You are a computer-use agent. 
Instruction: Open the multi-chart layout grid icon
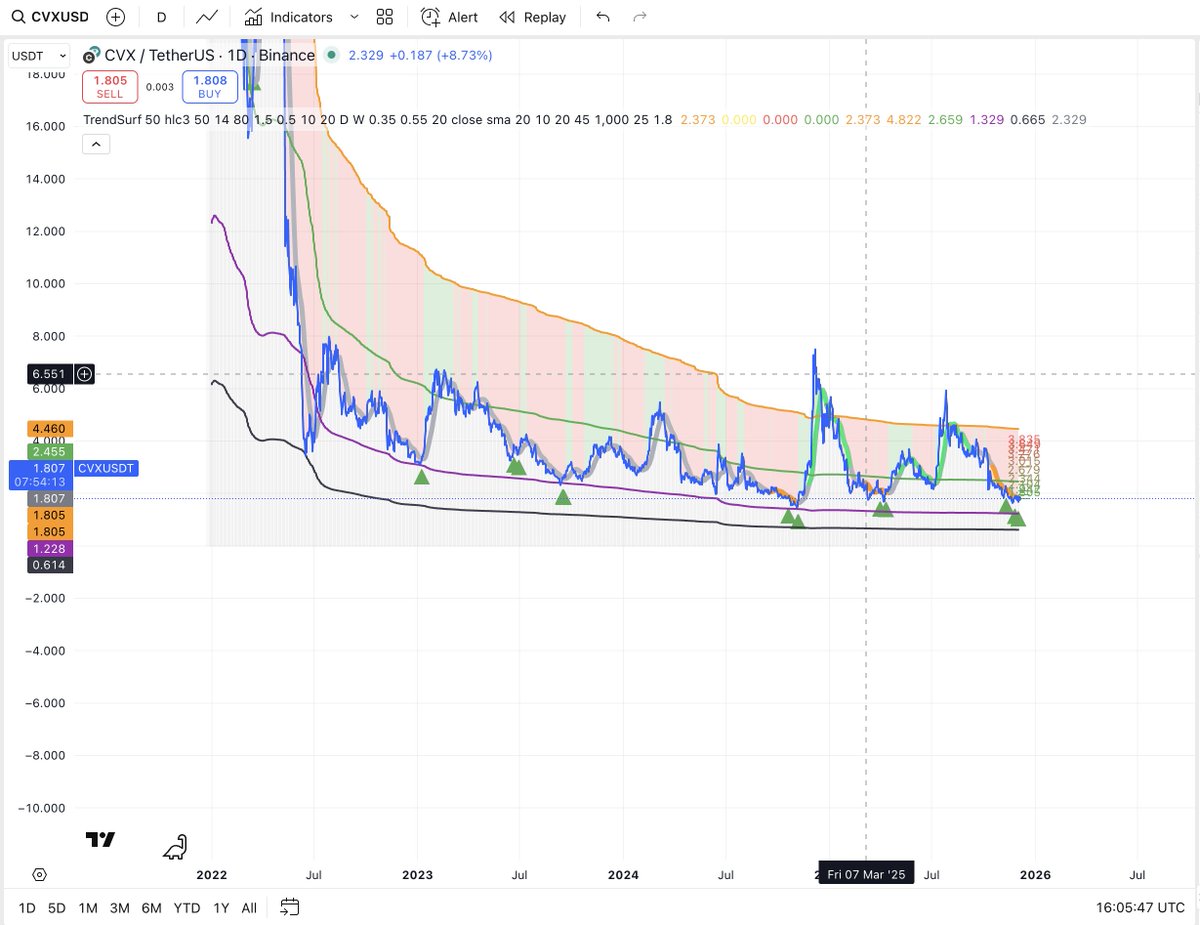(x=385, y=16)
